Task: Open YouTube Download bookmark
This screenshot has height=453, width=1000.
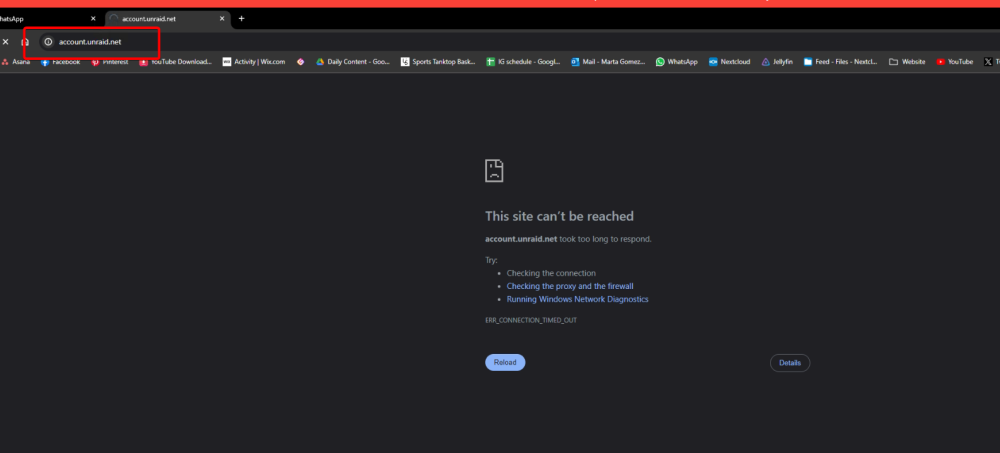Action: [175, 62]
